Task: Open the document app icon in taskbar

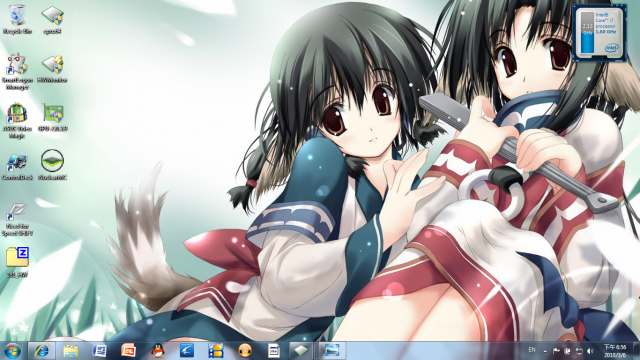Action: tap(274, 351)
